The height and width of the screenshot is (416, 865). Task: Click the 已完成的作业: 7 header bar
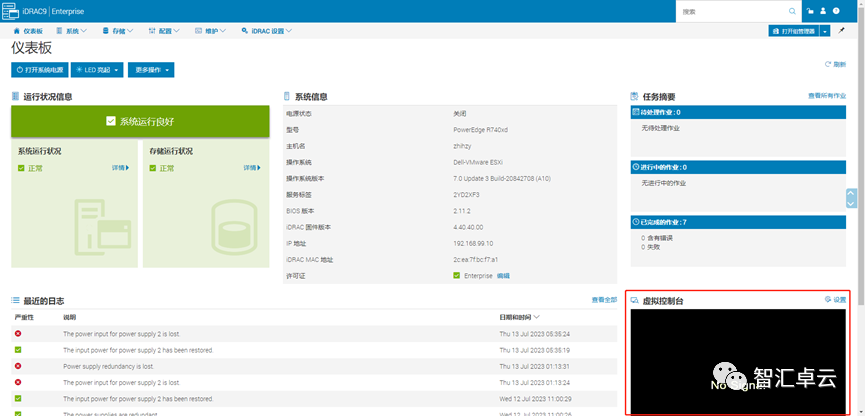click(738, 222)
